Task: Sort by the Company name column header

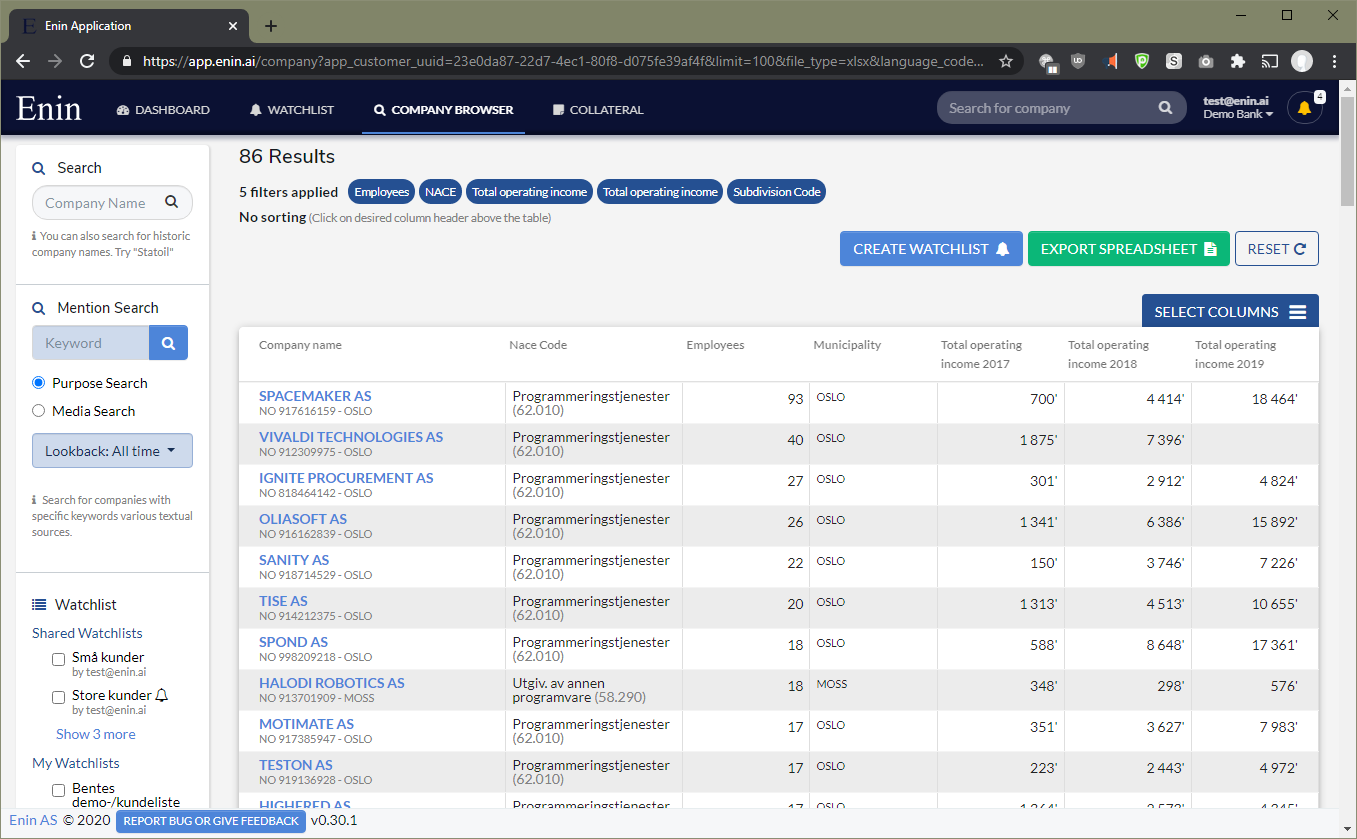Action: 300,345
